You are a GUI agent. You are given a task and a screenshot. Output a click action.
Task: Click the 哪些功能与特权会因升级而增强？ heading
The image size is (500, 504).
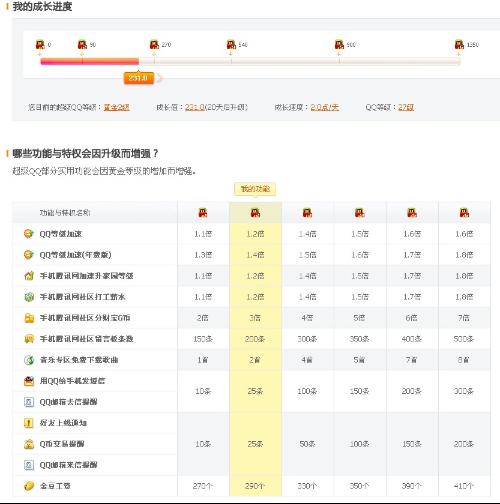click(x=85, y=154)
